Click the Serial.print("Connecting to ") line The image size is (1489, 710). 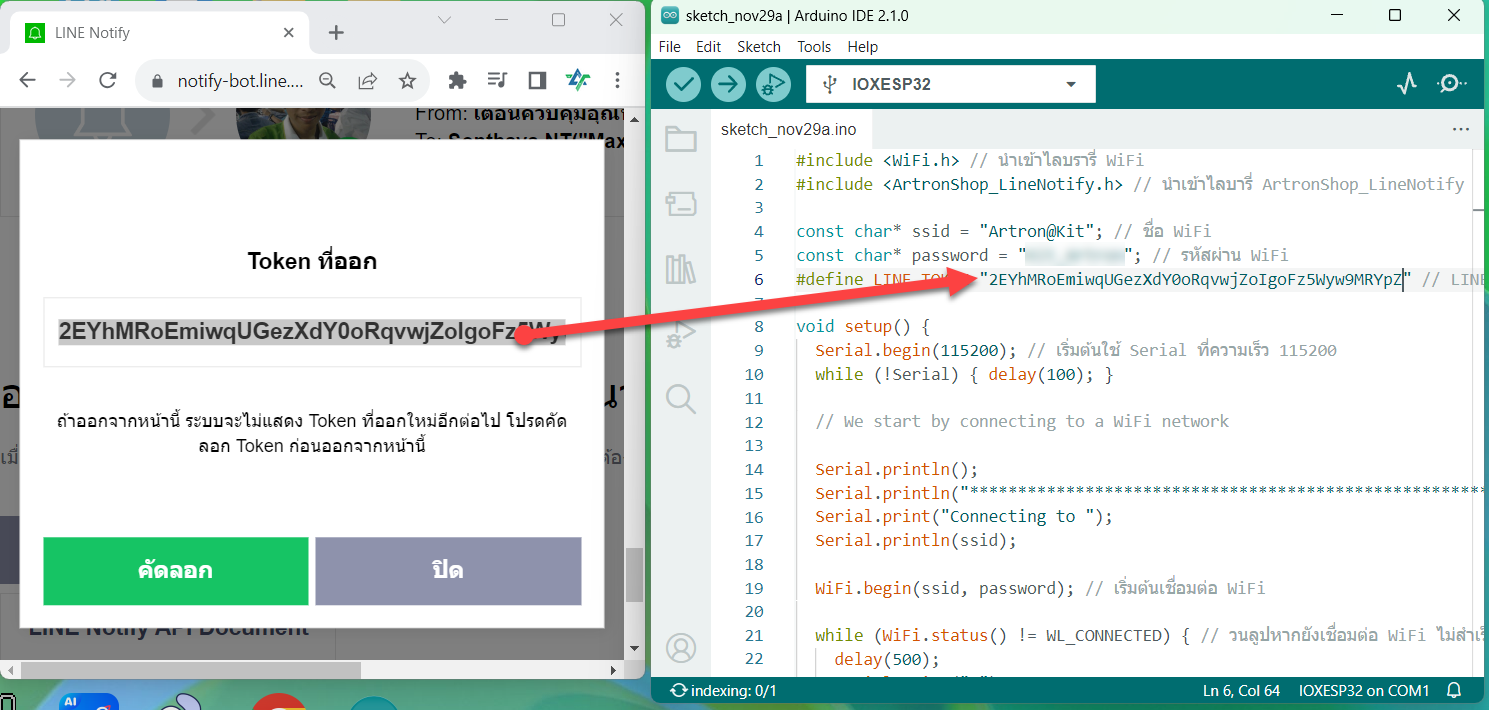tap(963, 517)
